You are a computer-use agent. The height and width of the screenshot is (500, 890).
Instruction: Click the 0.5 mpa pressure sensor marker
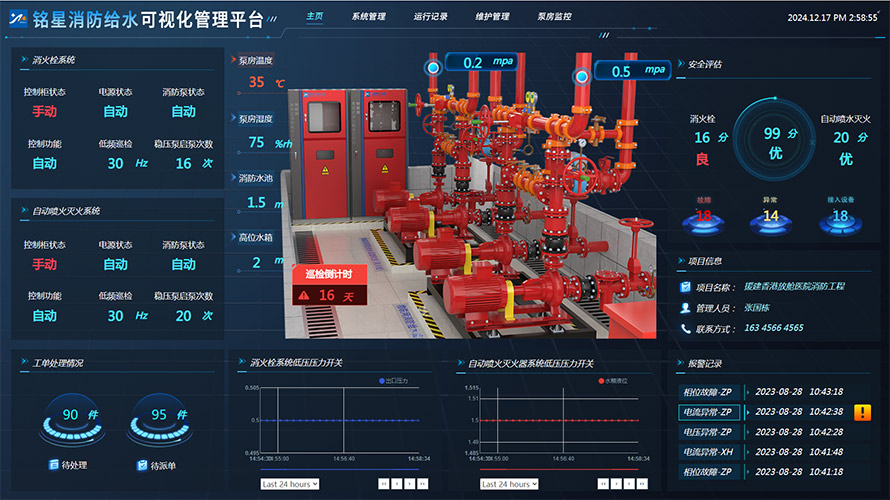click(x=580, y=76)
